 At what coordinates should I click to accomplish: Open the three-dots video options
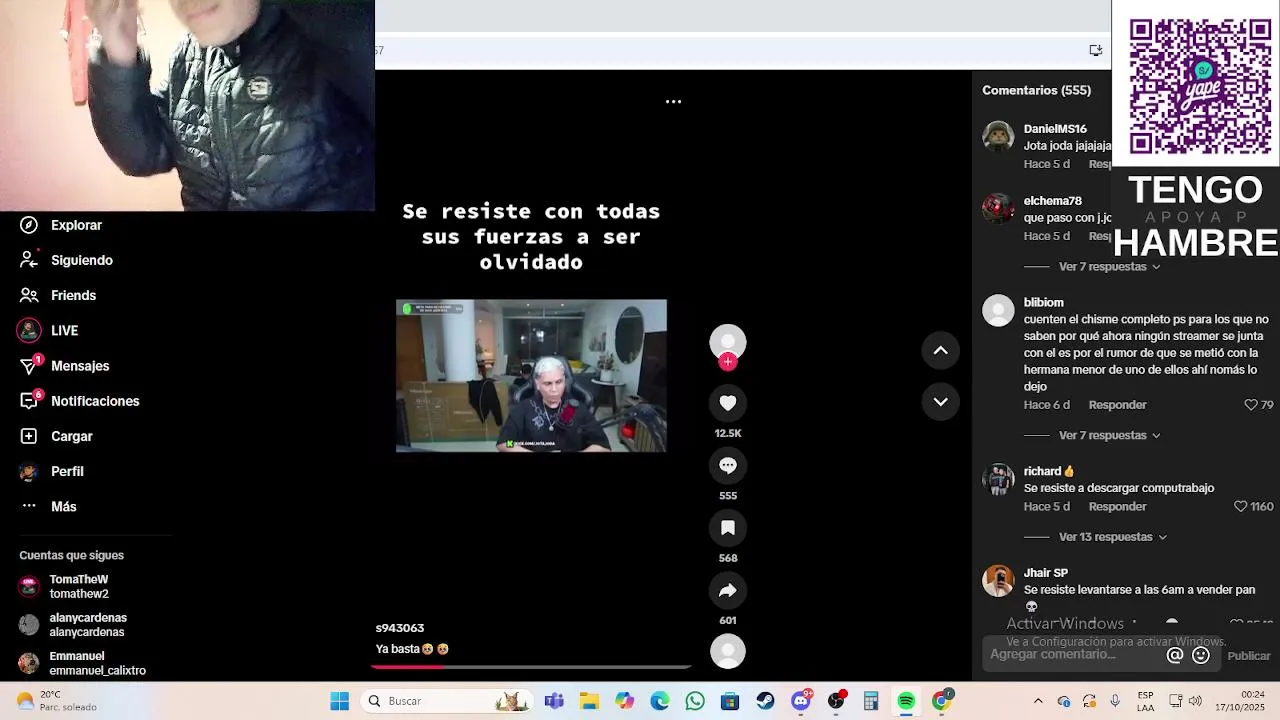click(673, 102)
